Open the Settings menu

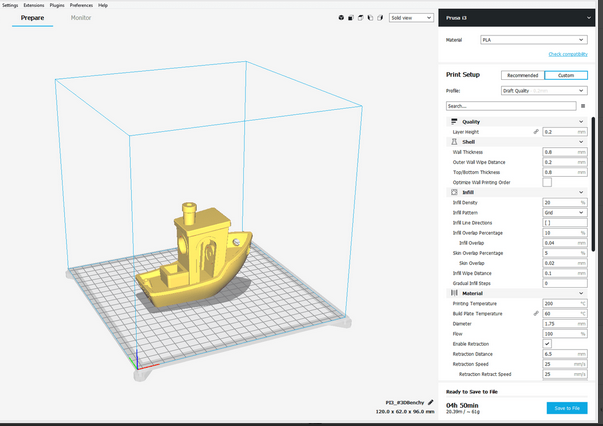pyautogui.click(x=10, y=5)
